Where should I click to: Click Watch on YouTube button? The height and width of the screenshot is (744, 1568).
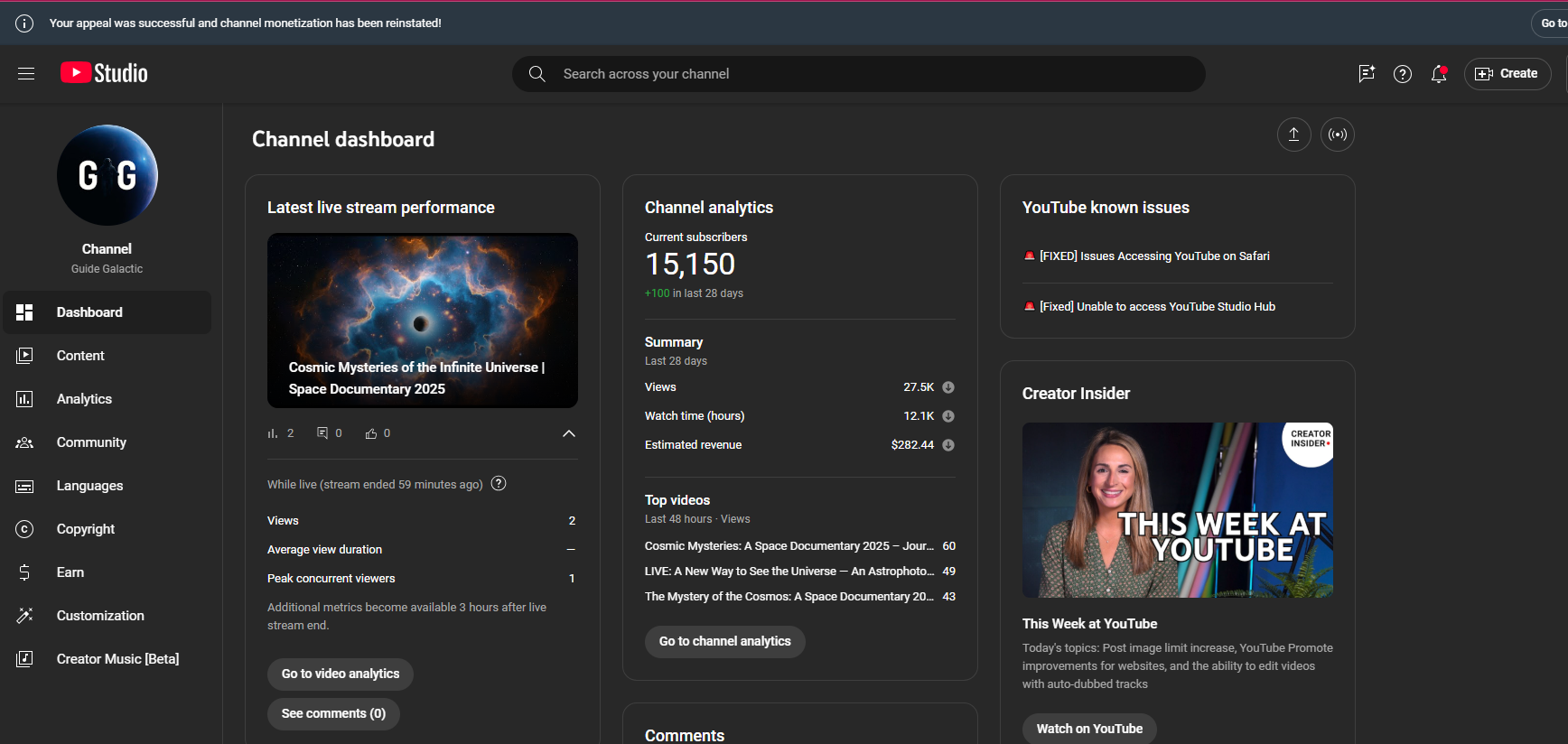tap(1089, 729)
